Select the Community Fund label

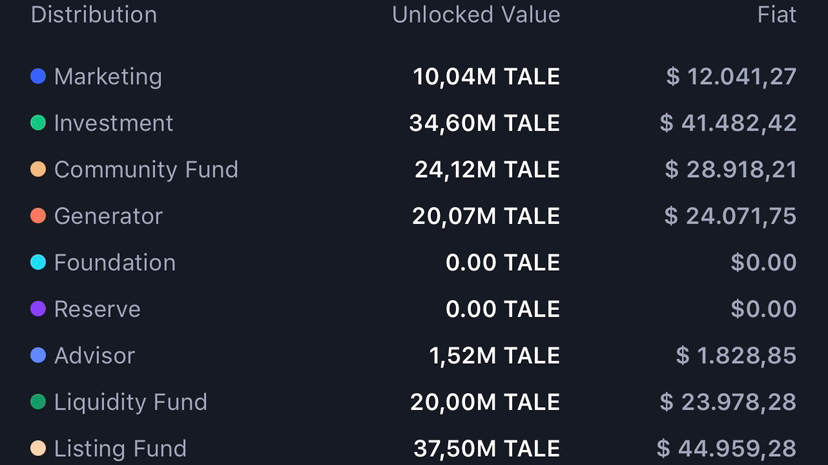click(146, 170)
